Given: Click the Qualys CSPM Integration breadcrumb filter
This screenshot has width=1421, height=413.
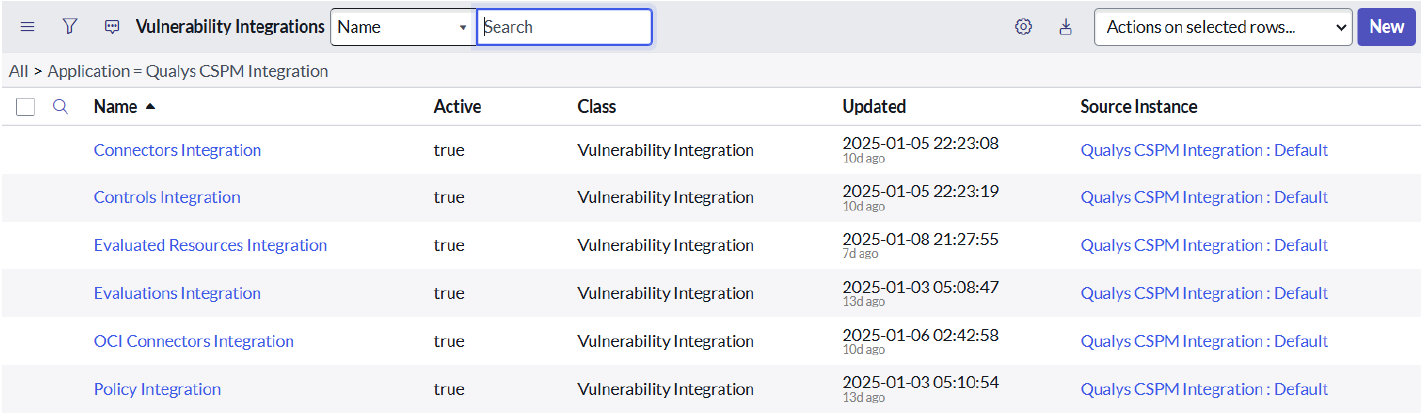Looking at the screenshot, I should tap(188, 71).
